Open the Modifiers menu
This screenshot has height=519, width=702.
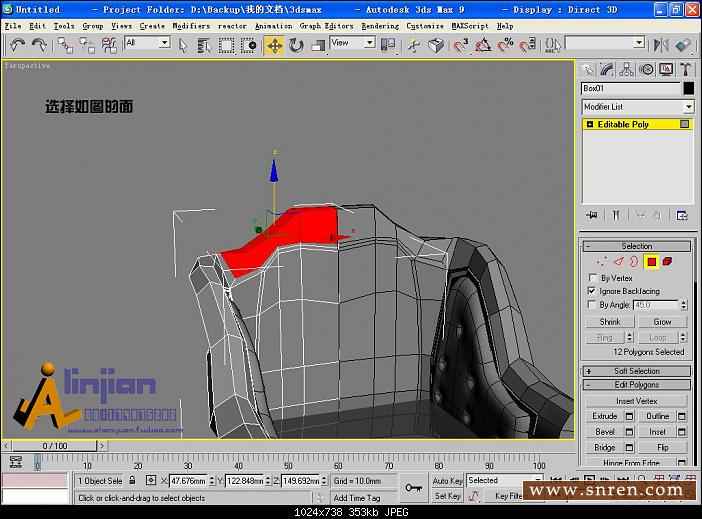[x=191, y=26]
